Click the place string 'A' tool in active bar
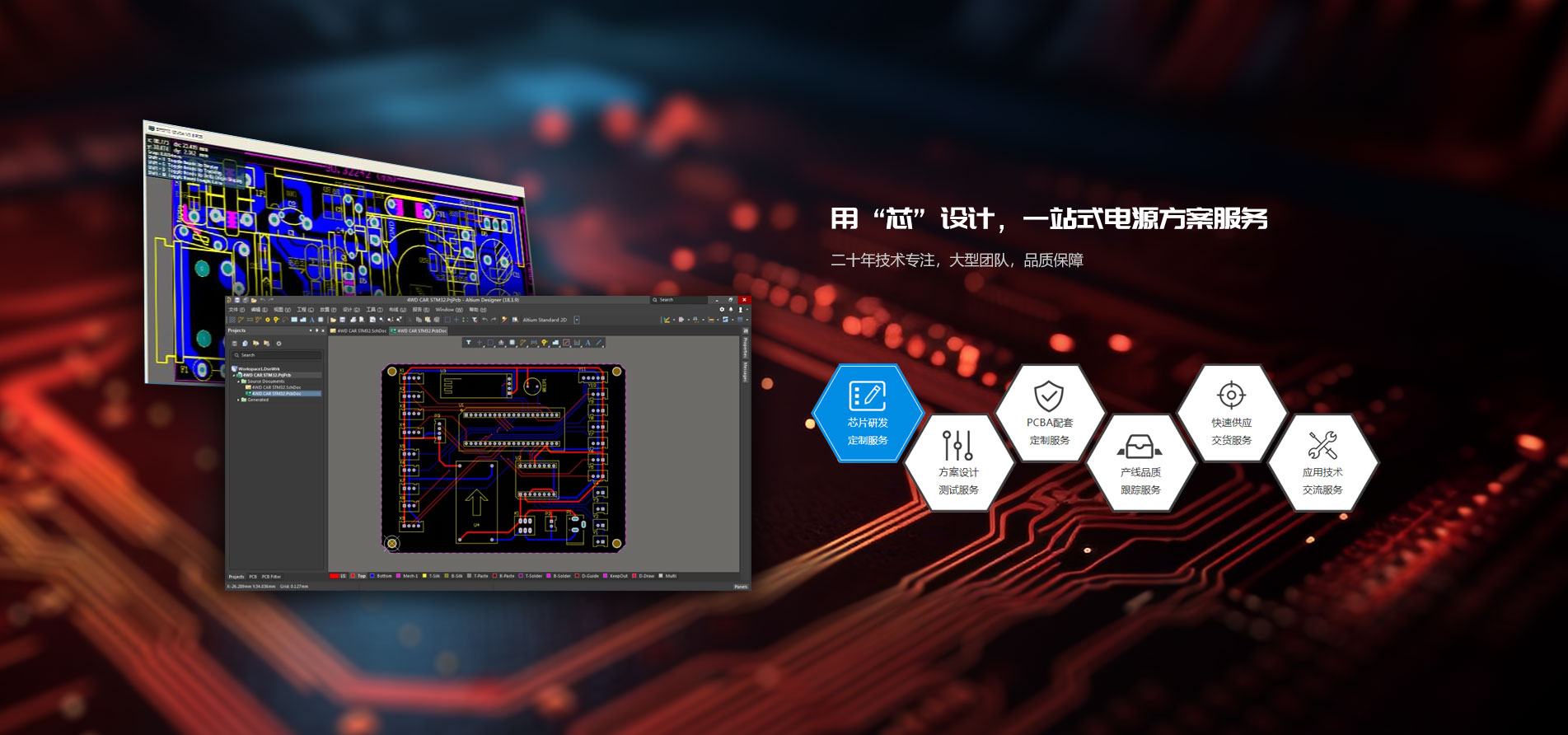The image size is (1568, 735). [588, 343]
